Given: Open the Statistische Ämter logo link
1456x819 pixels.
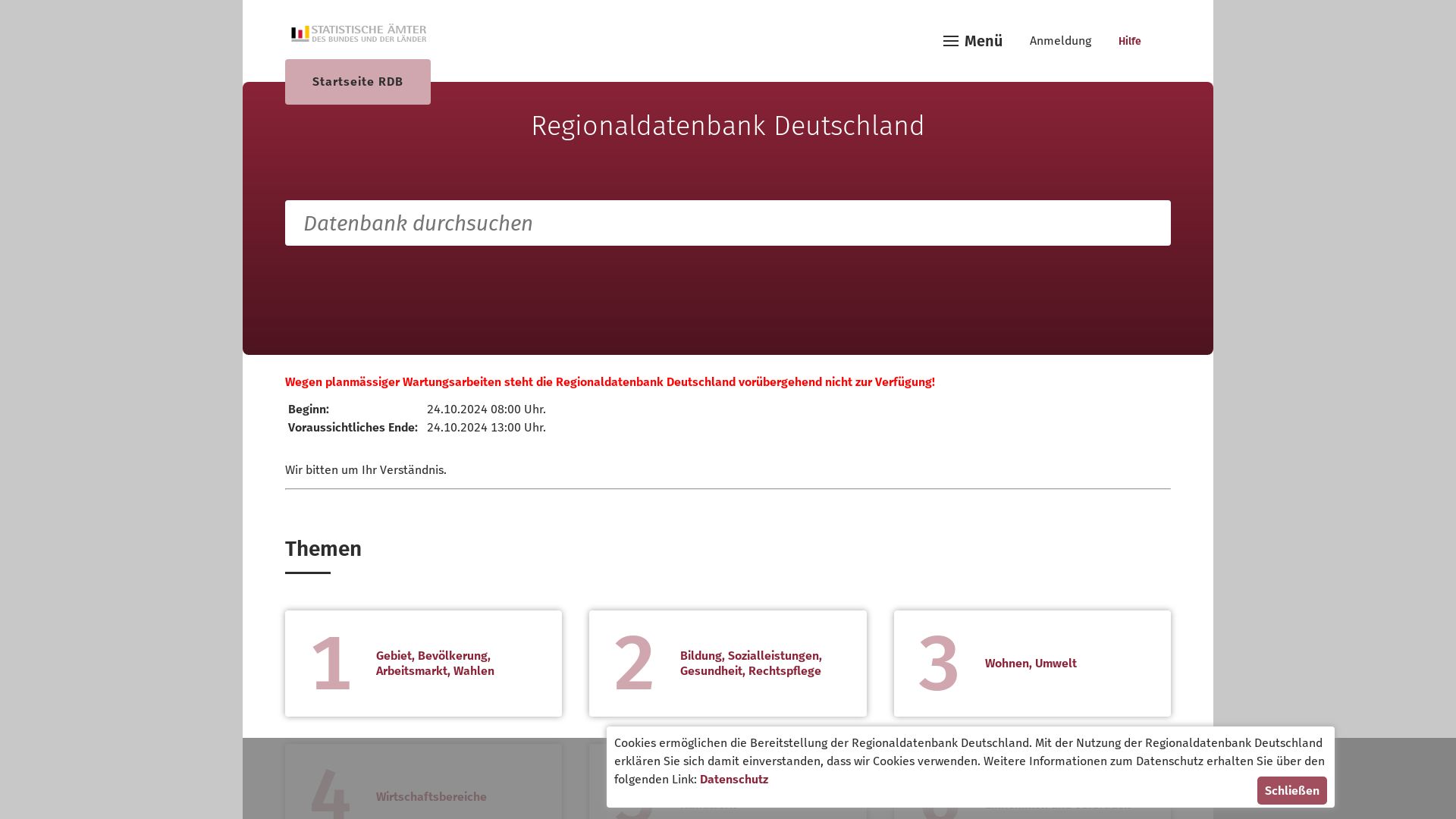Looking at the screenshot, I should (359, 33).
